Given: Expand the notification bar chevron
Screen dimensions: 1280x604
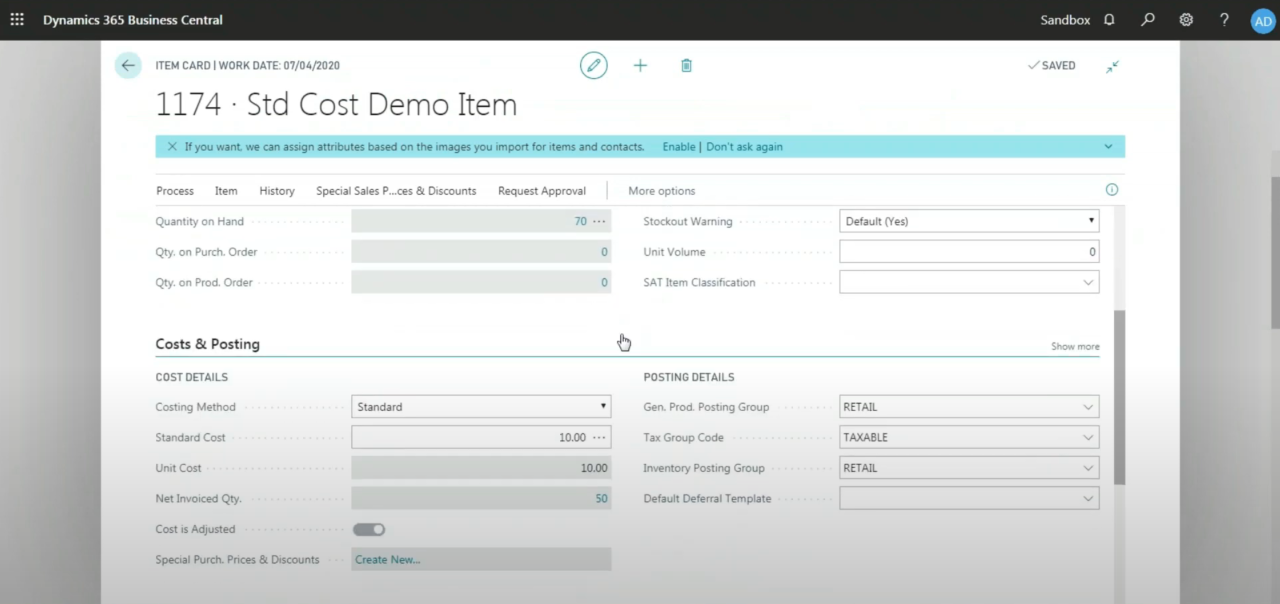Looking at the screenshot, I should click(1108, 147).
